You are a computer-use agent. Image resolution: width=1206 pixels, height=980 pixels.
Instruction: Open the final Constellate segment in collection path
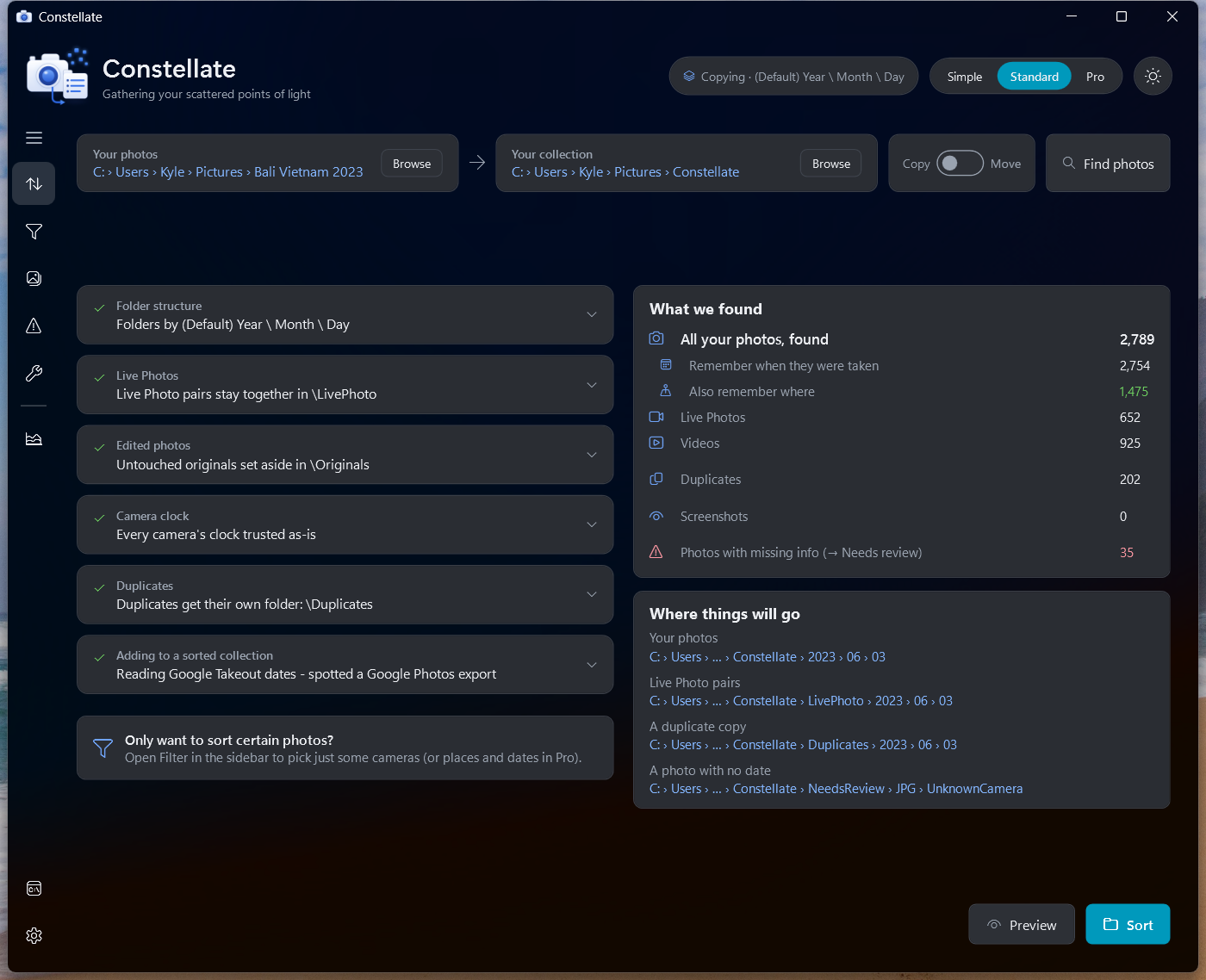click(706, 171)
